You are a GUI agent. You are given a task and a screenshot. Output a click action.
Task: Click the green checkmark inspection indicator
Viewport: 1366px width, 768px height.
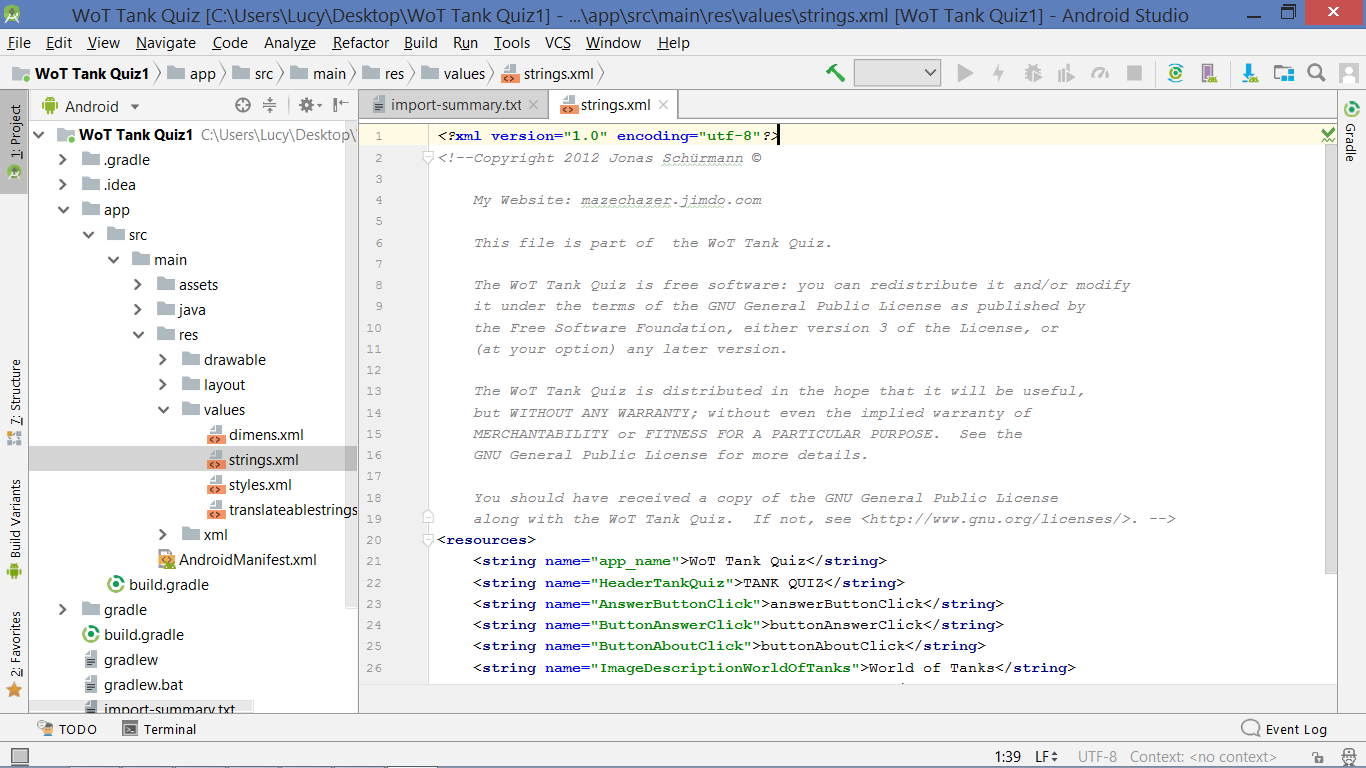pos(1328,134)
